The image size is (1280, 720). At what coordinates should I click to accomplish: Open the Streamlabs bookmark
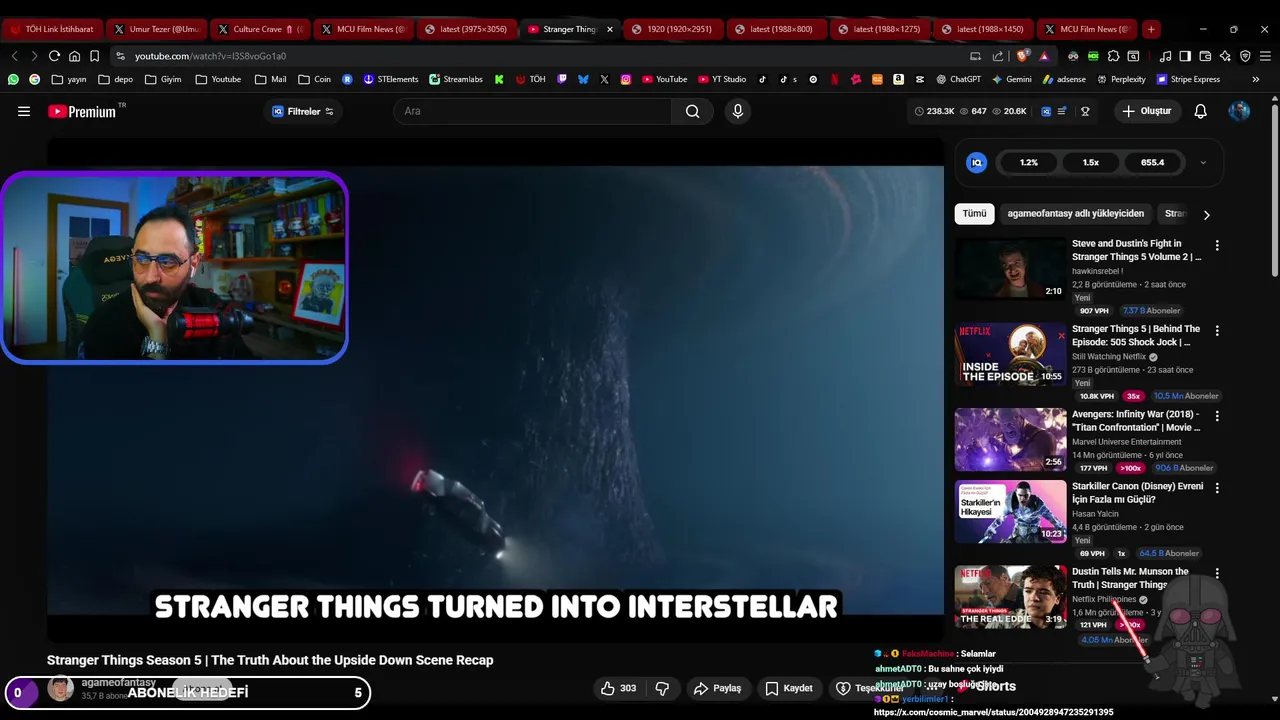[x=456, y=79]
